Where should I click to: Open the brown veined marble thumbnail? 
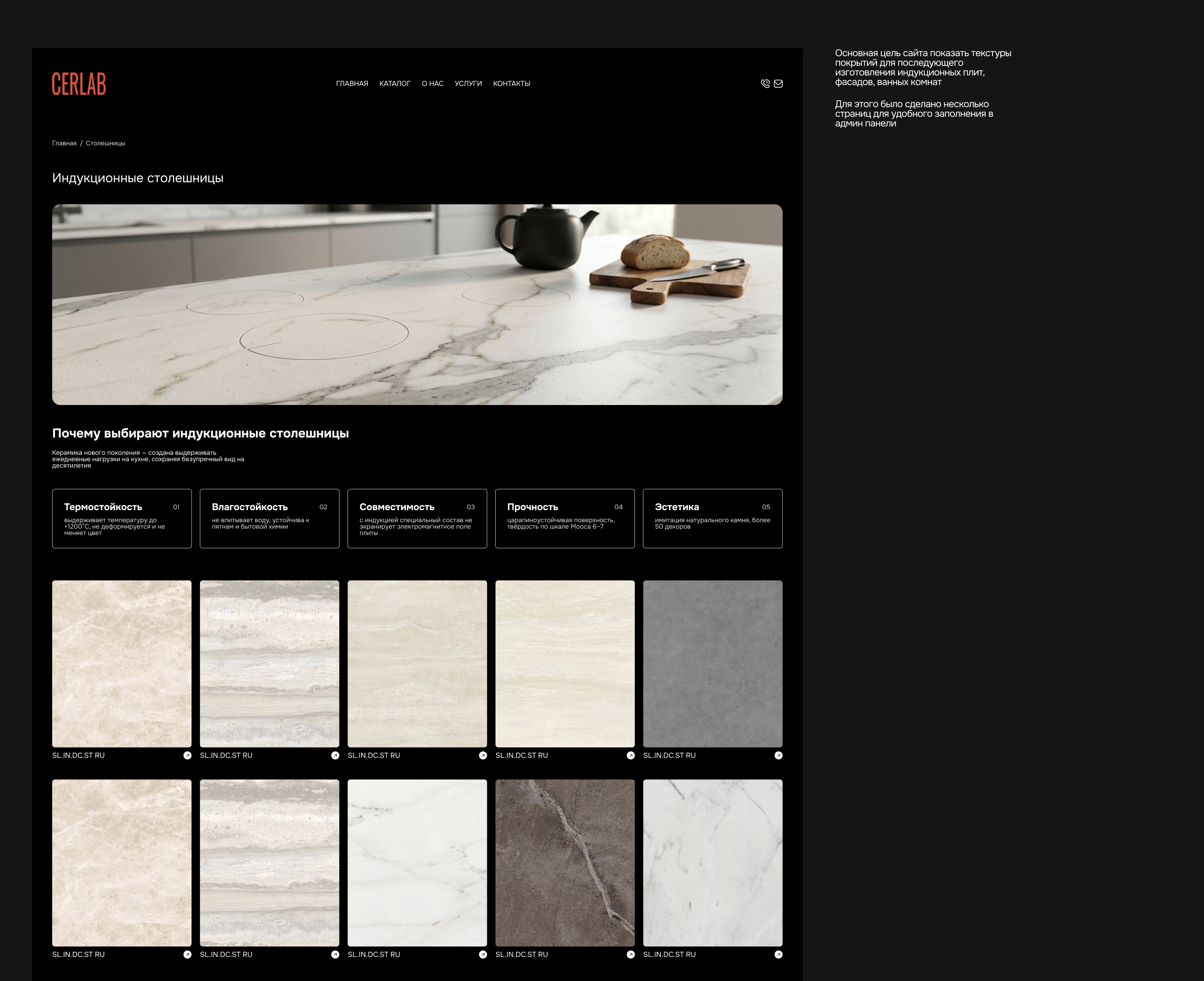[565, 863]
